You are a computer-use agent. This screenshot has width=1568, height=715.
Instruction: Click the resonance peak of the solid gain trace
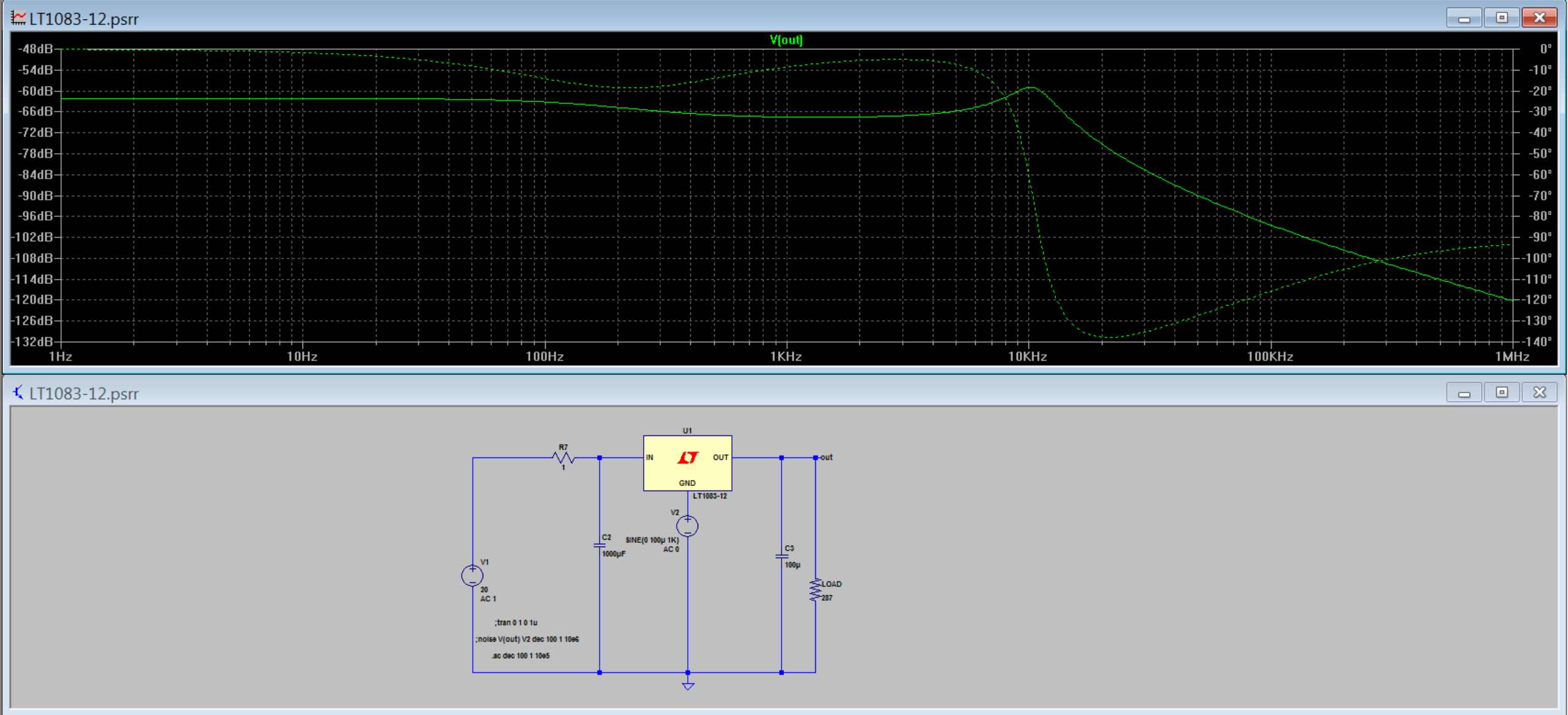pos(1031,88)
